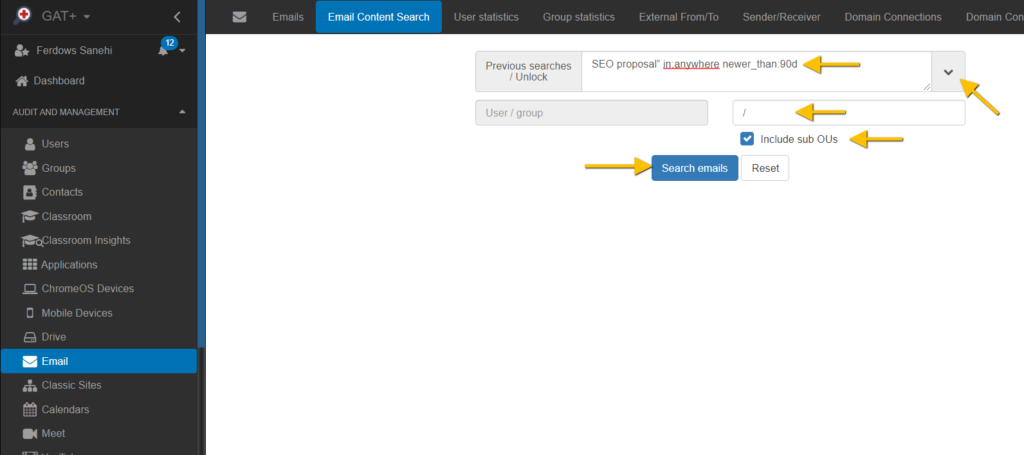Open Classroom Insights section
1024x455 pixels.
(86, 240)
